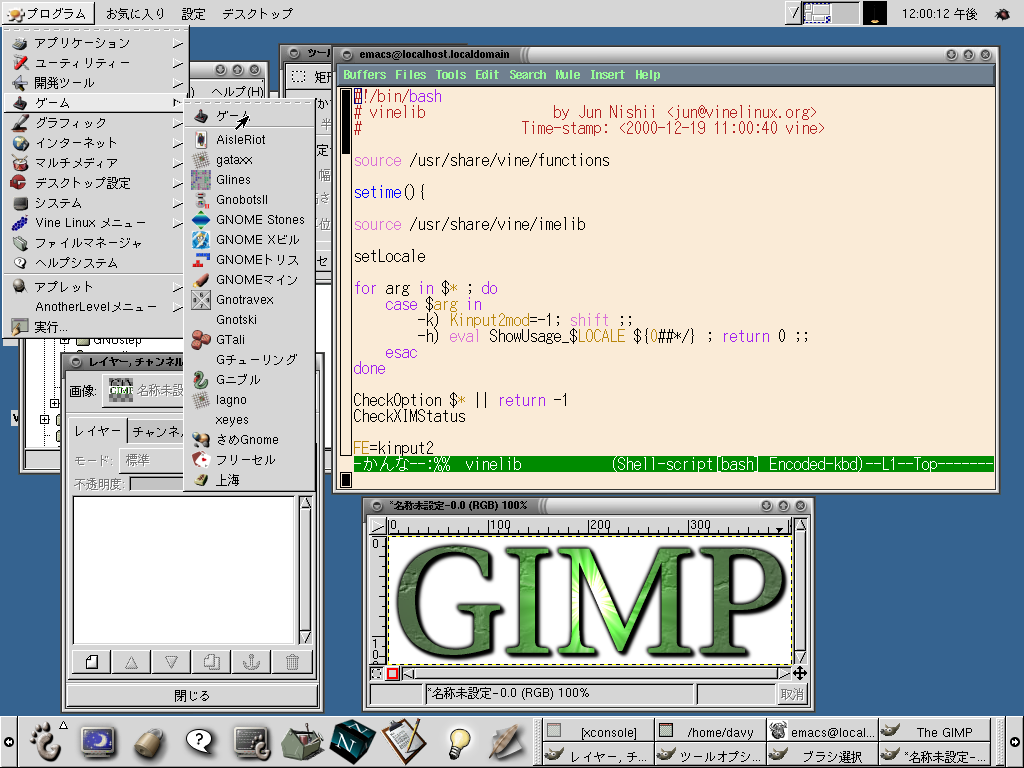Switch to ブラシ選択 task button
Screen dimensions: 1024x768
pyautogui.click(x=822, y=756)
